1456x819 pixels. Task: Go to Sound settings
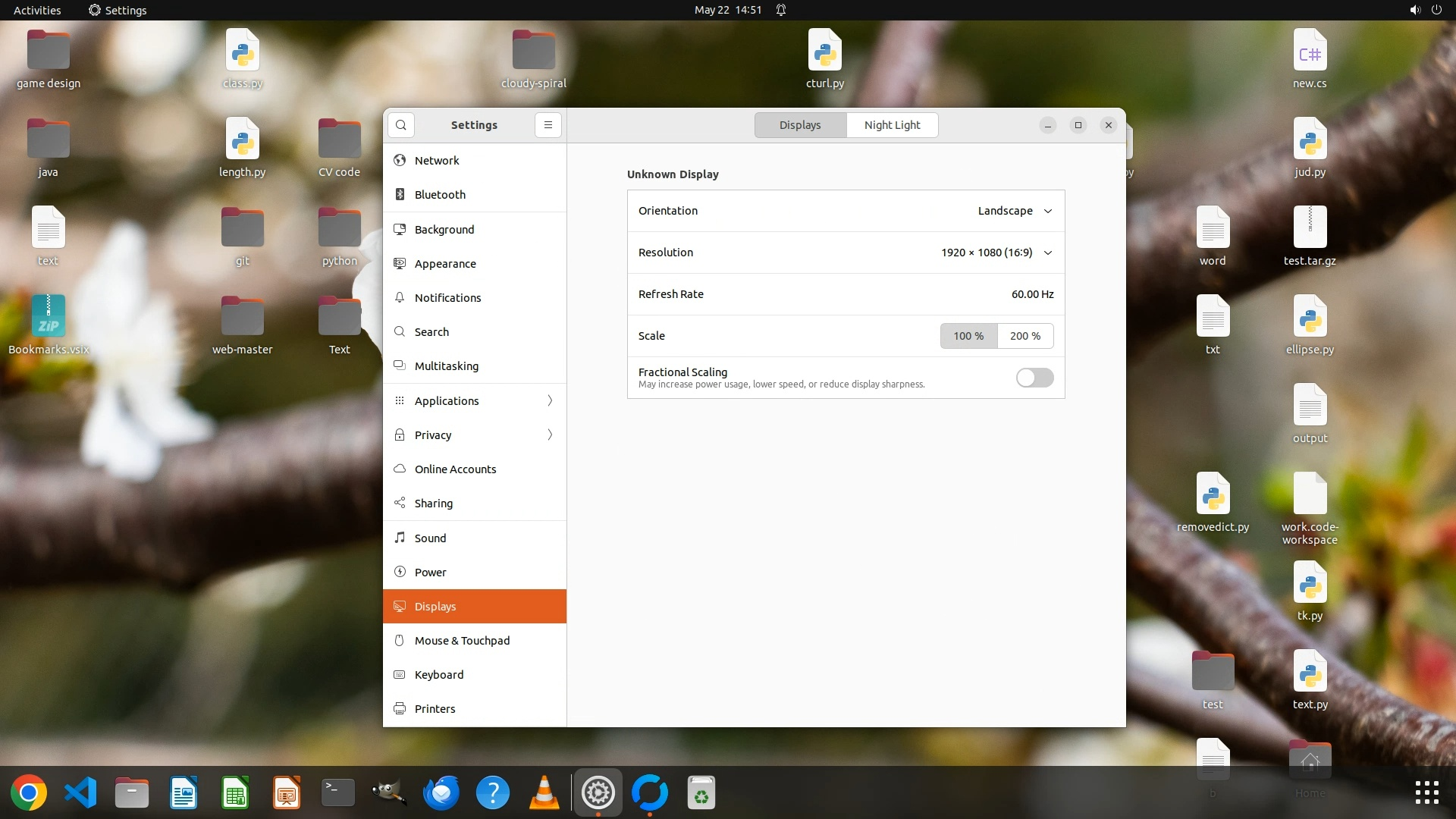(430, 538)
